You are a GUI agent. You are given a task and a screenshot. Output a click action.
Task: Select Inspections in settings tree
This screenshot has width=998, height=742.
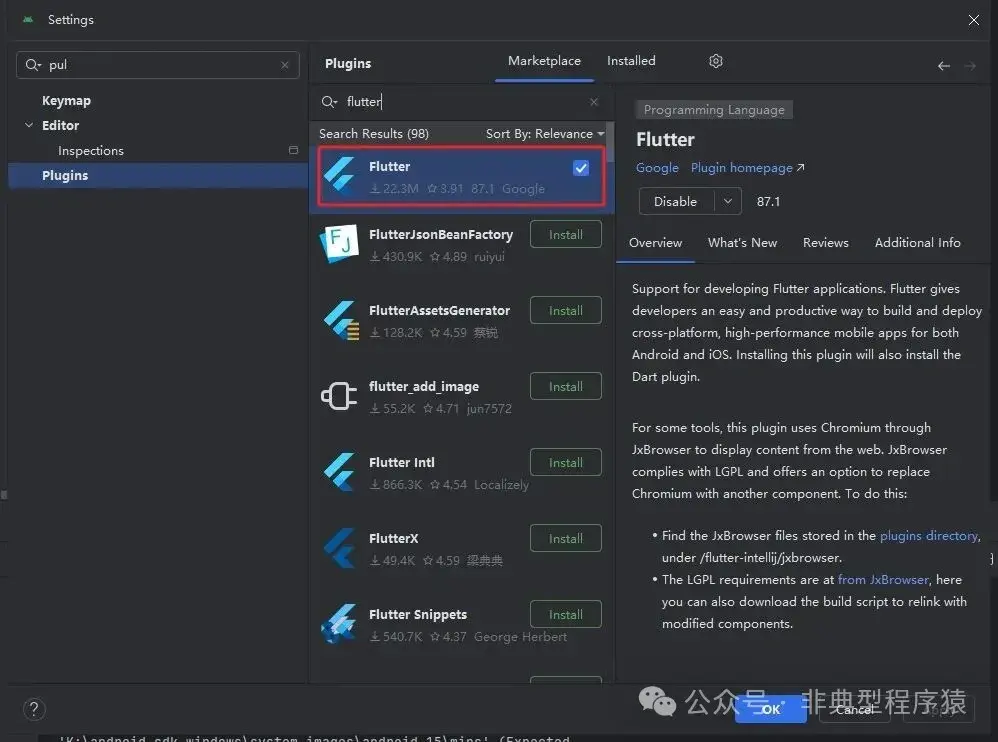click(x=90, y=151)
